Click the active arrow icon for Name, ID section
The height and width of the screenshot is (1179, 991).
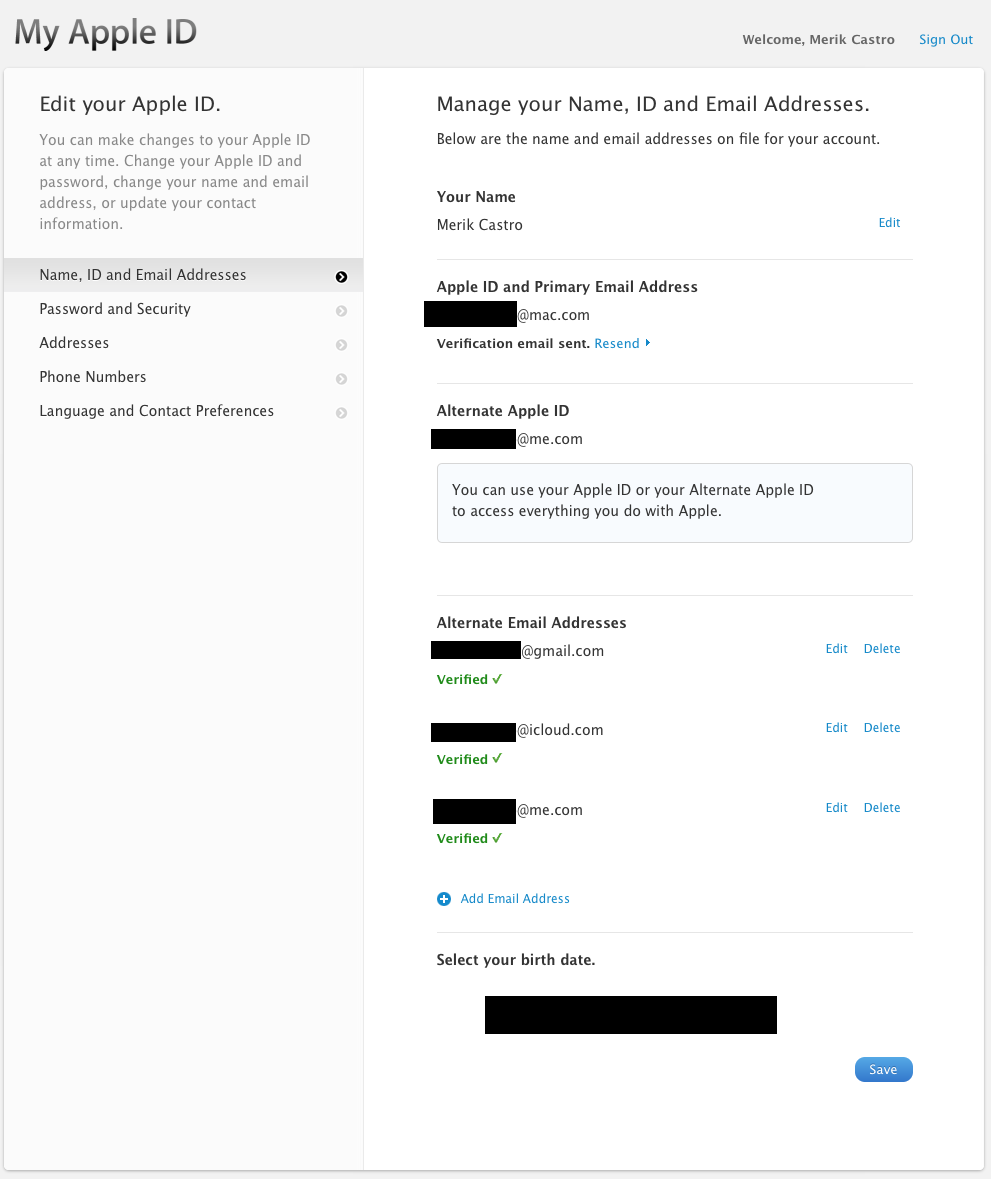(341, 277)
